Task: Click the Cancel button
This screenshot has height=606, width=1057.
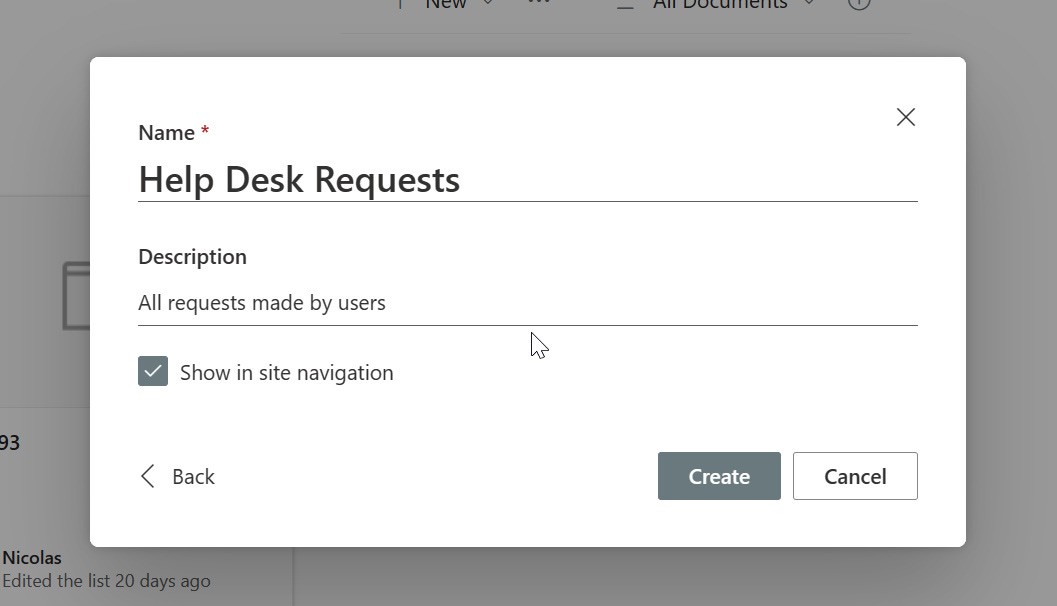Action: [x=855, y=476]
